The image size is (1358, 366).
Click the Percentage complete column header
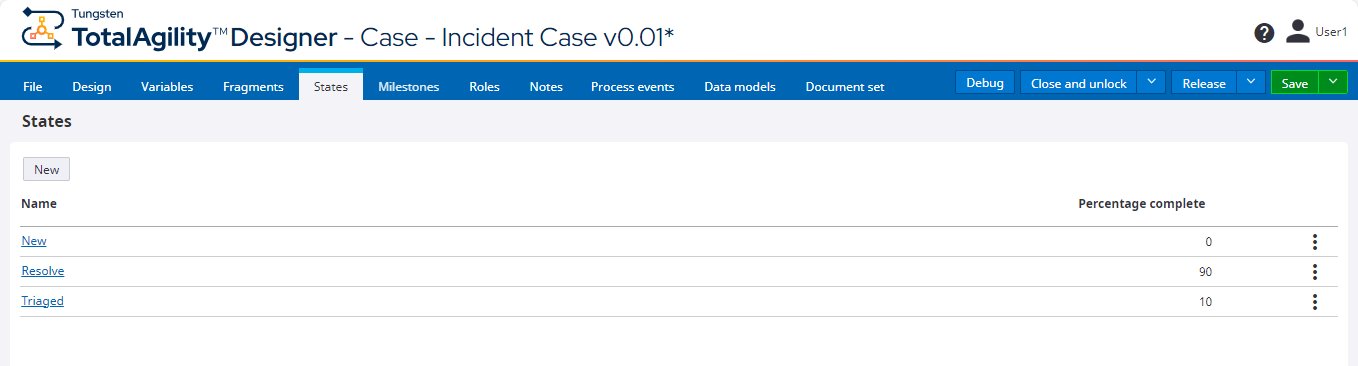tap(1141, 203)
